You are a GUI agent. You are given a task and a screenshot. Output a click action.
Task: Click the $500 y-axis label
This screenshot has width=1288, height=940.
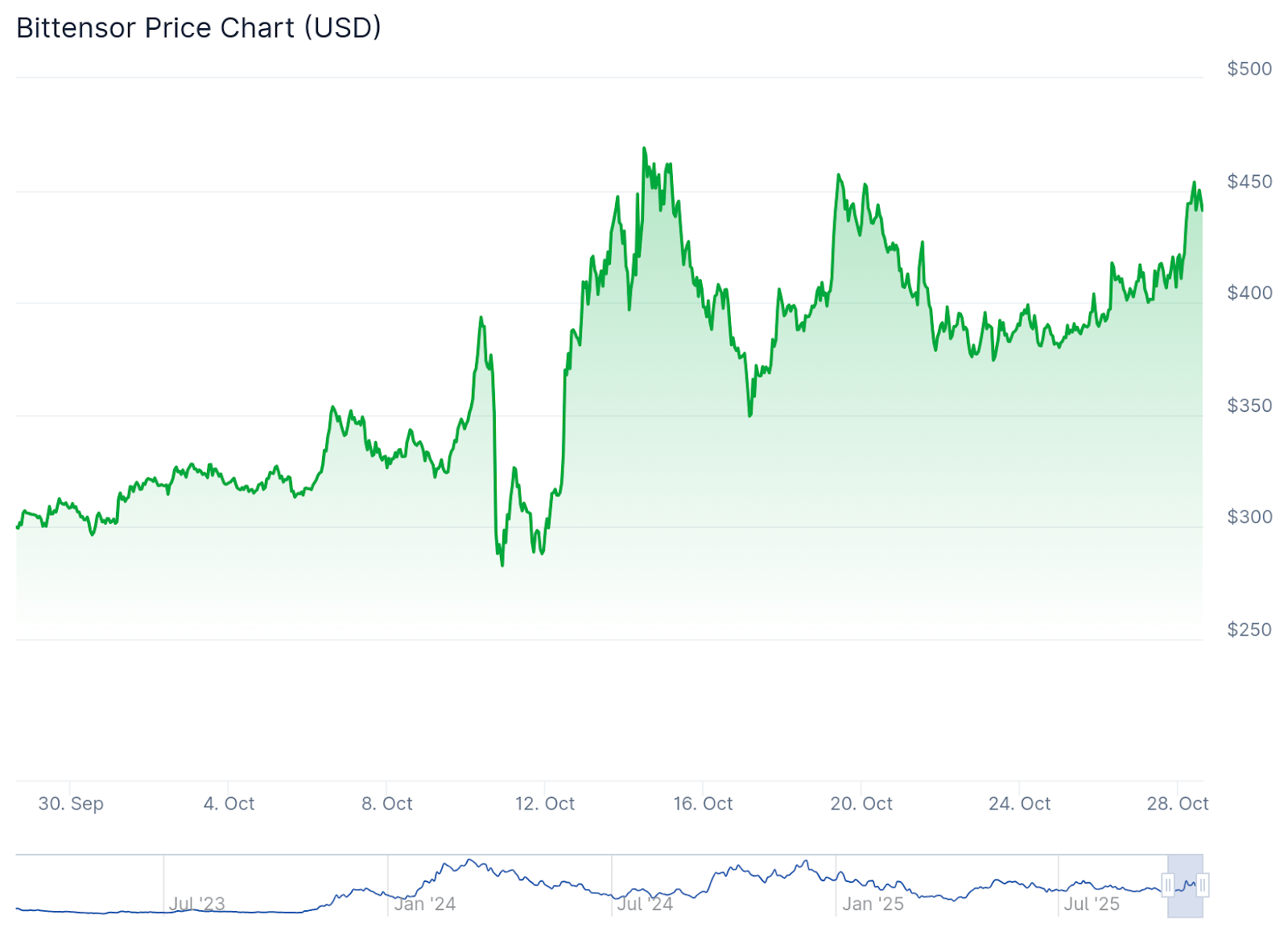pyautogui.click(x=1249, y=69)
